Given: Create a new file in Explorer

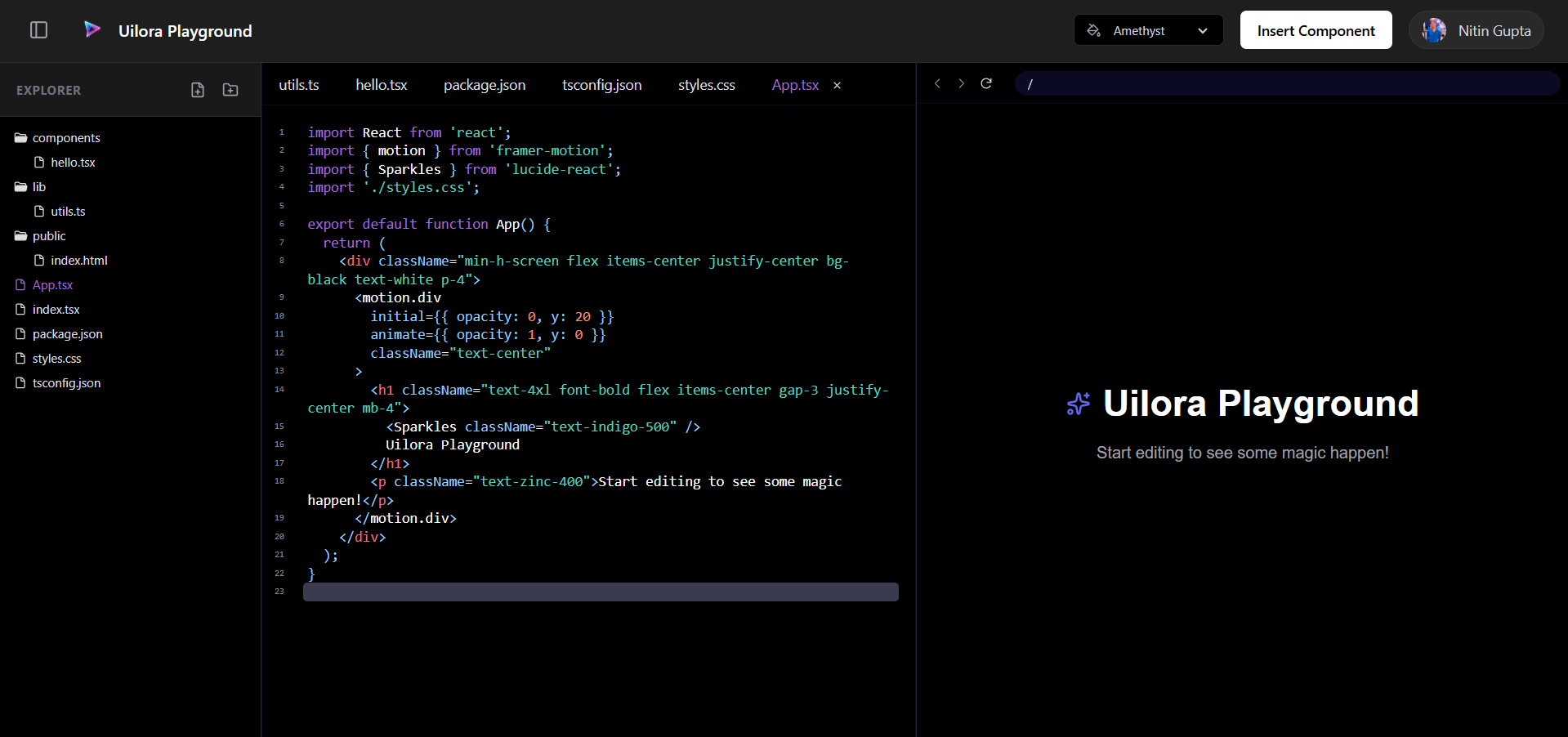Looking at the screenshot, I should [x=198, y=90].
